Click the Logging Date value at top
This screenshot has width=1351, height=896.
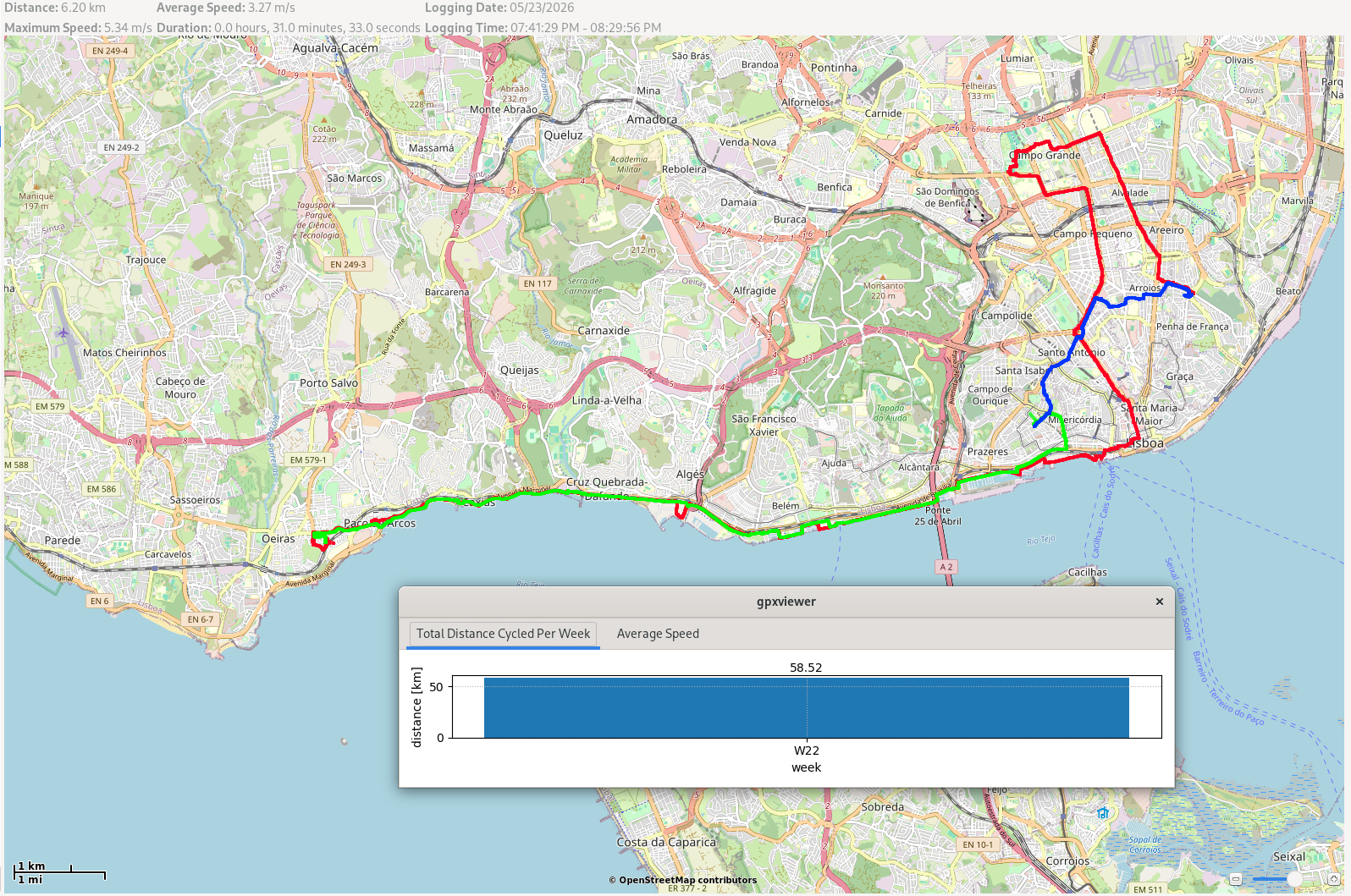point(542,8)
